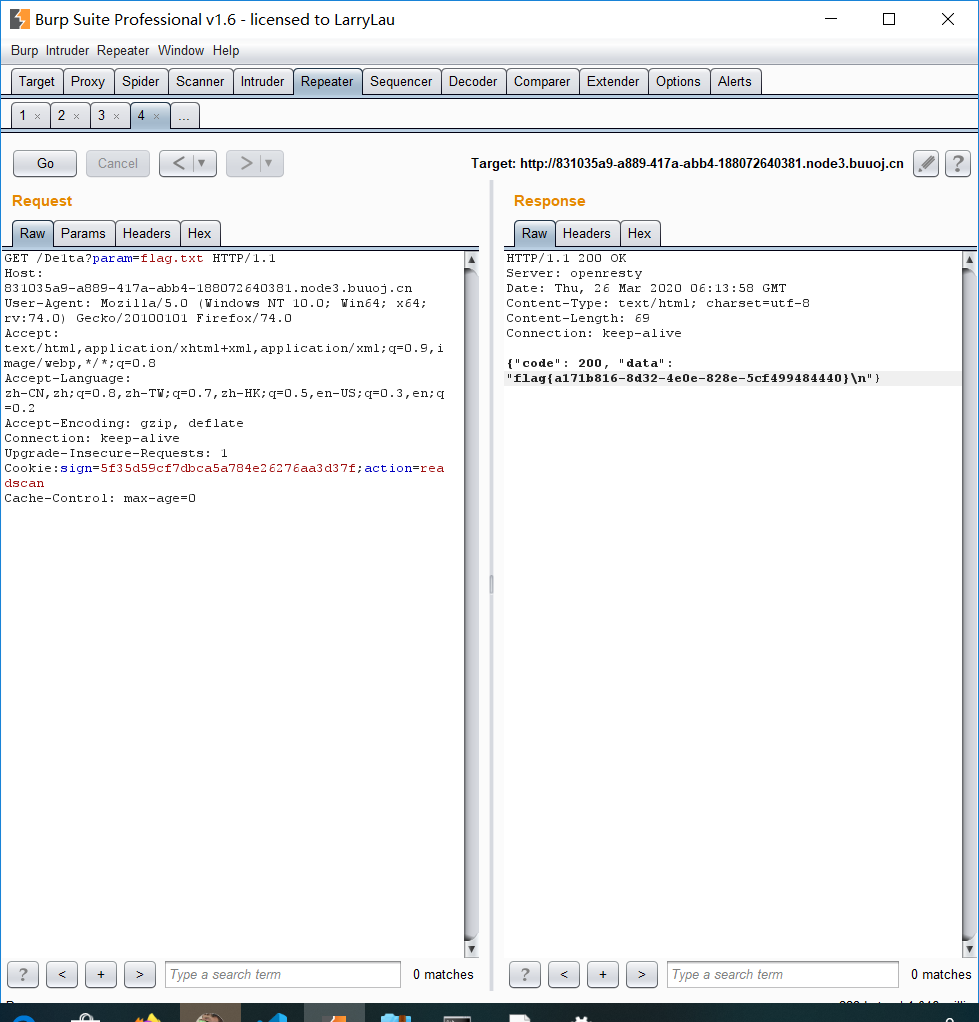Send the request with Go

45,164
